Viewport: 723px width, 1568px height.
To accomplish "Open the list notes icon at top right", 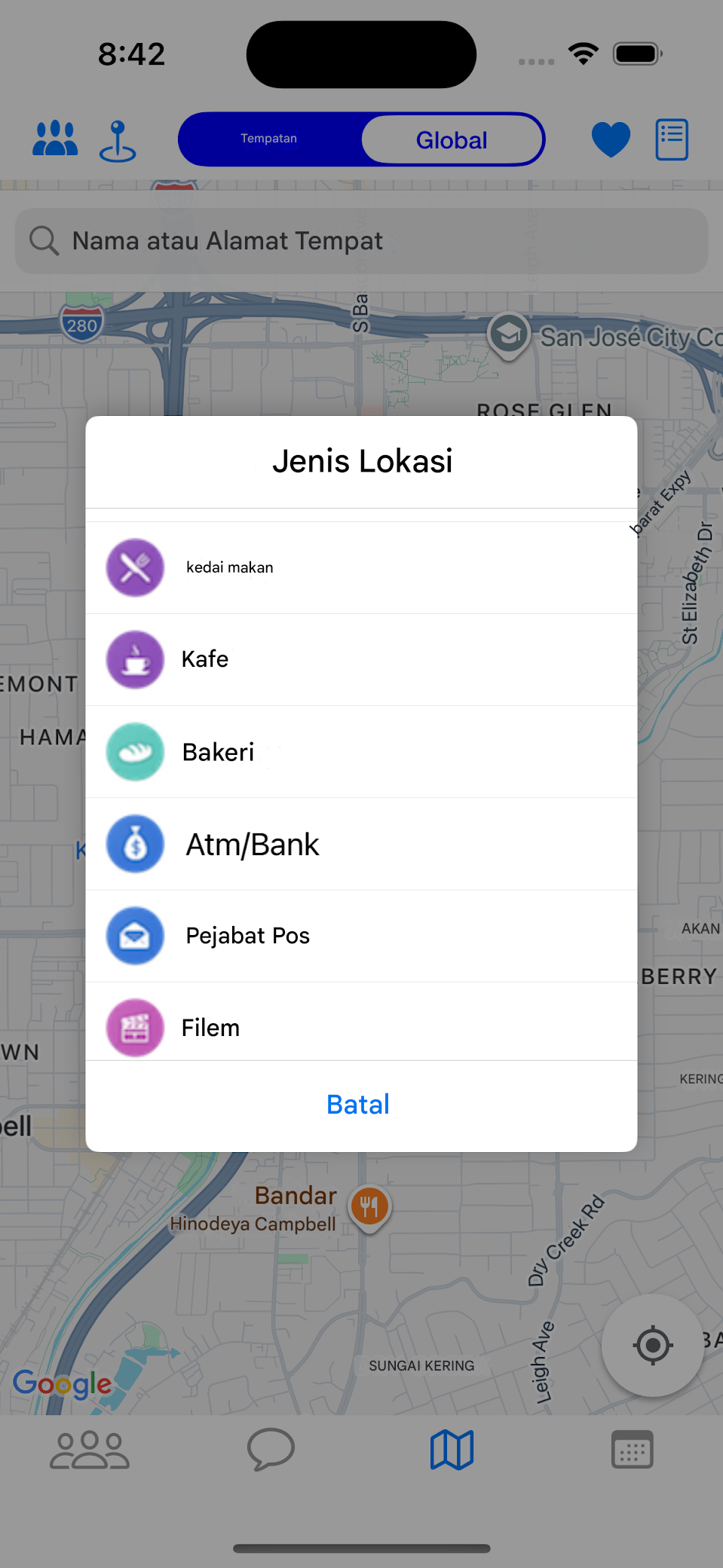I will pyautogui.click(x=672, y=139).
